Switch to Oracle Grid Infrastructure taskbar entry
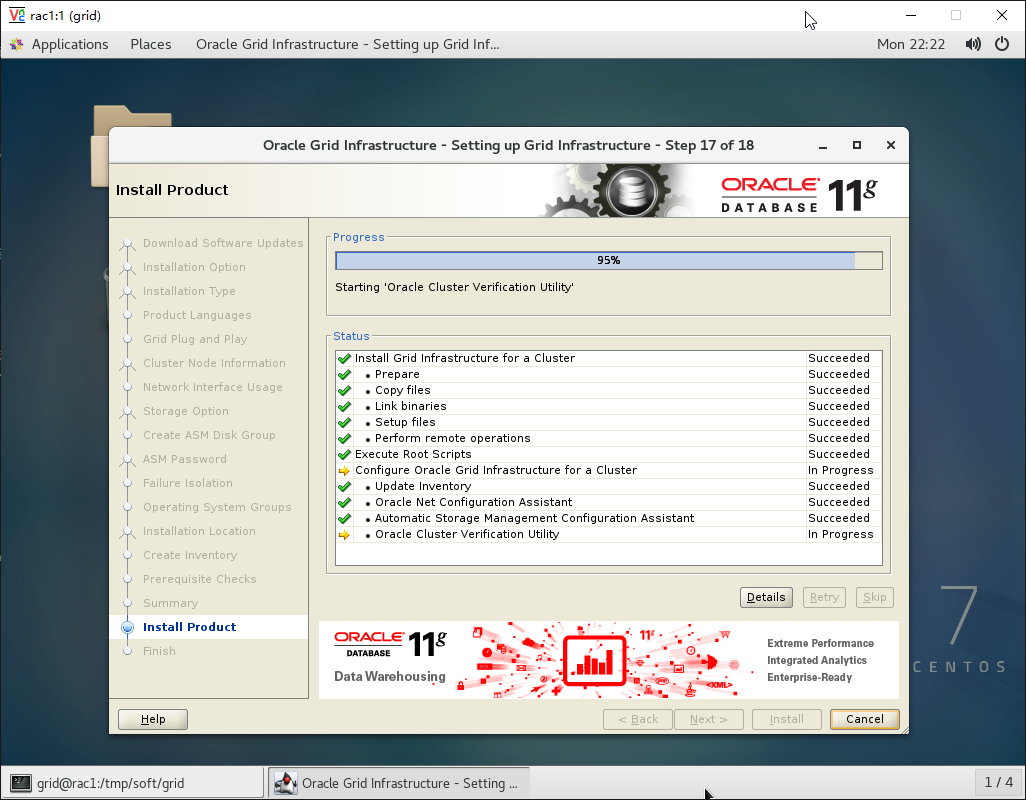This screenshot has height=800, width=1026. (x=398, y=783)
